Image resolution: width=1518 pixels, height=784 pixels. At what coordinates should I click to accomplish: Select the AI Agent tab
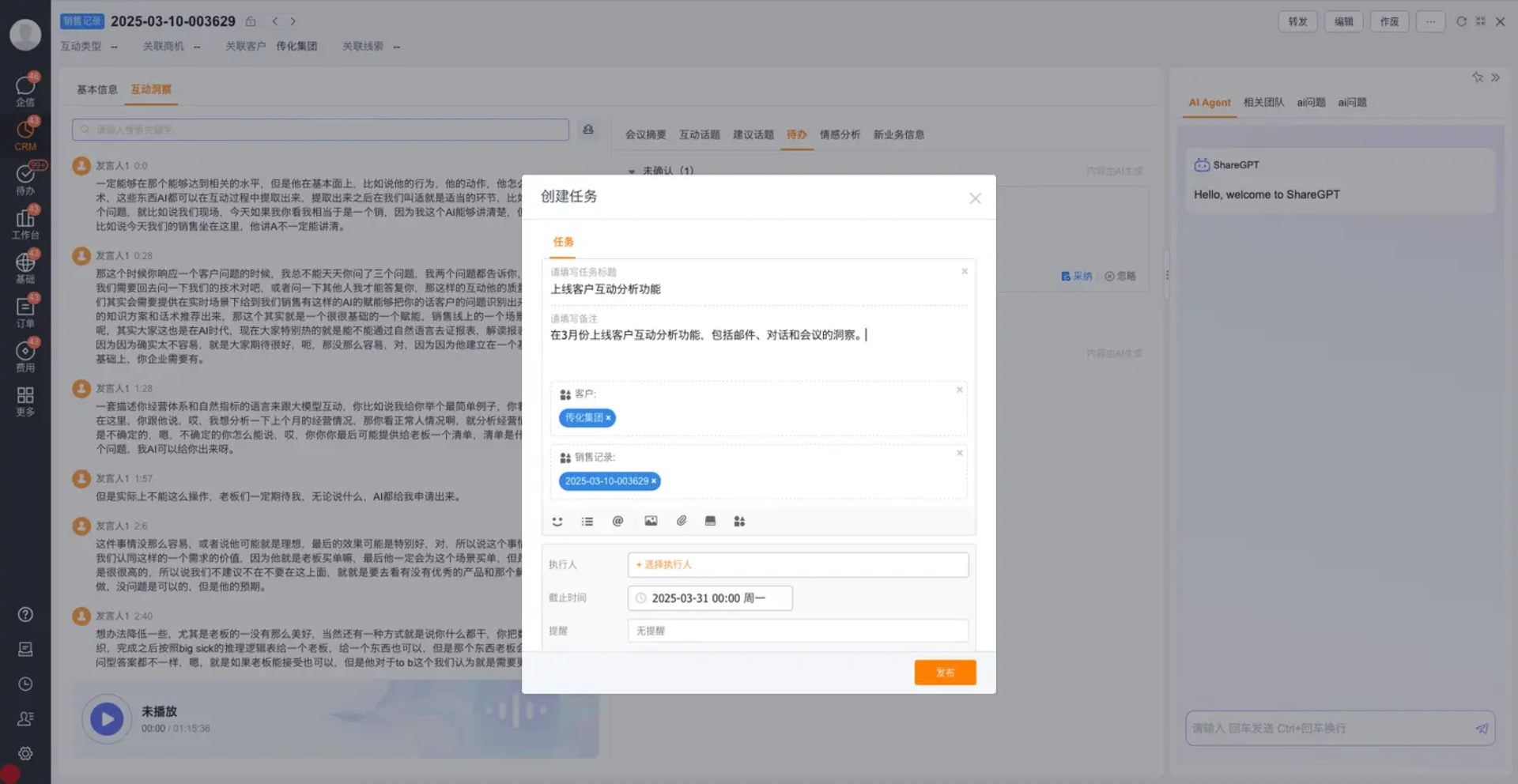pyautogui.click(x=1210, y=102)
